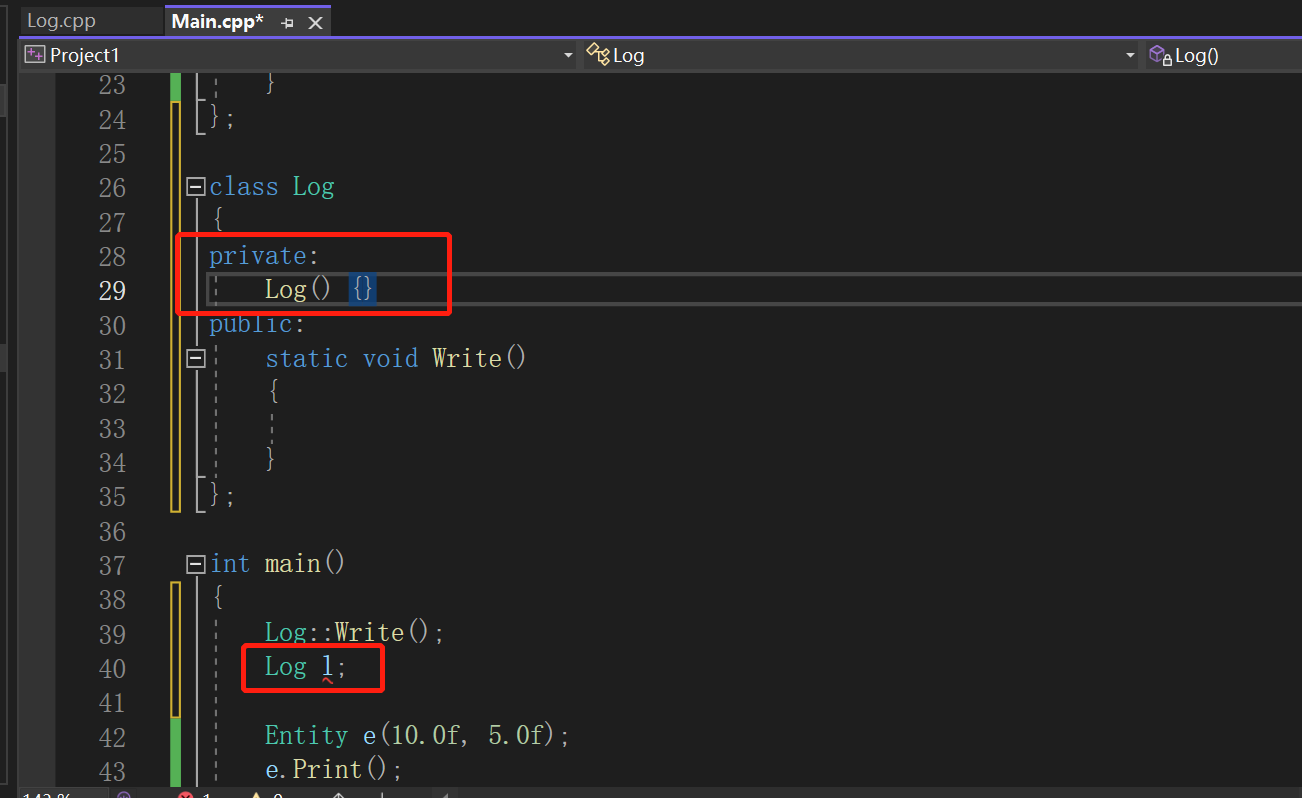
Task: Click line number 29 in the gutter
Action: click(112, 291)
